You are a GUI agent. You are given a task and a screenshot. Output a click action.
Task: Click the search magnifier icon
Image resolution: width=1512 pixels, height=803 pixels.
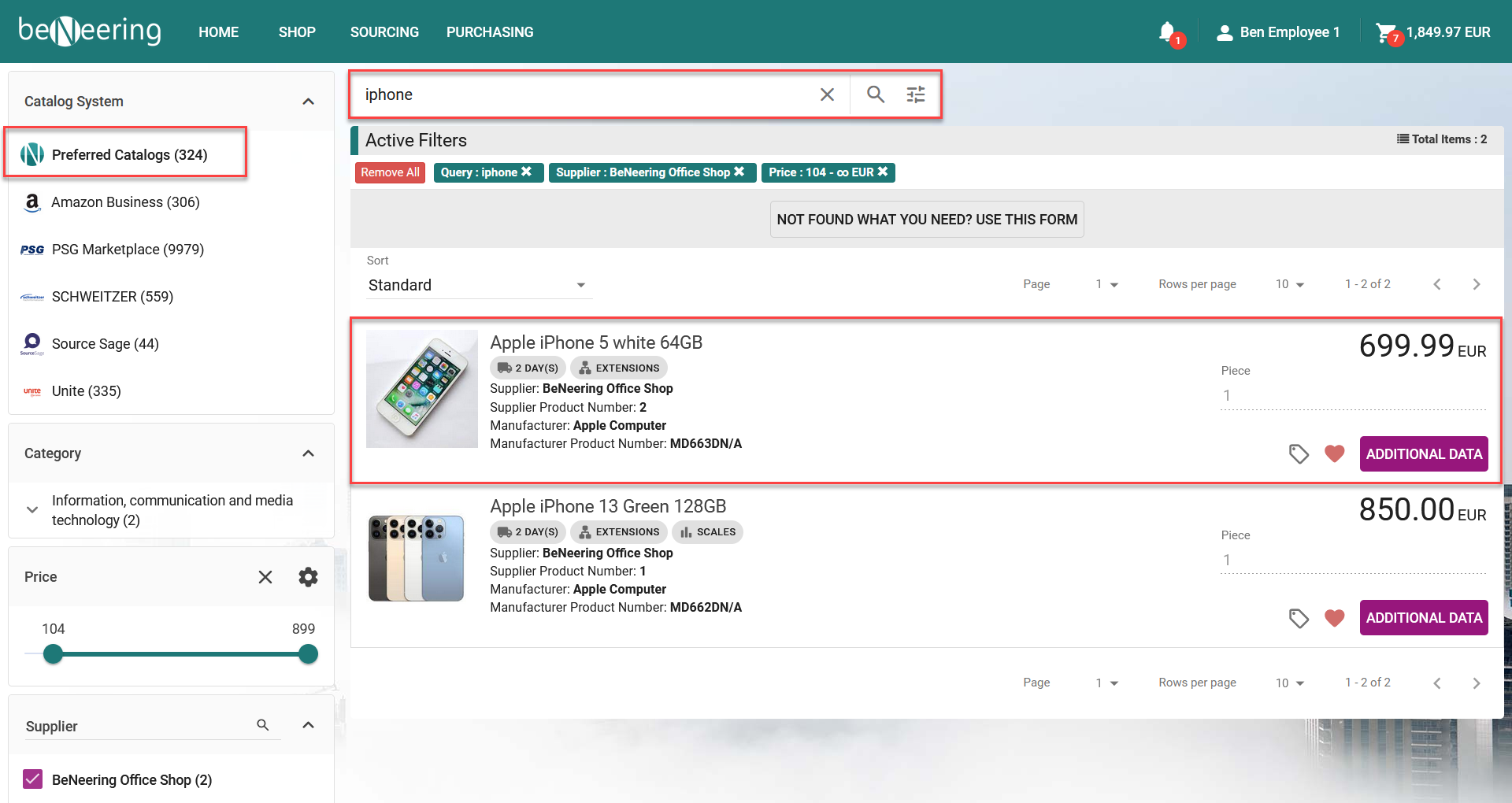click(875, 94)
